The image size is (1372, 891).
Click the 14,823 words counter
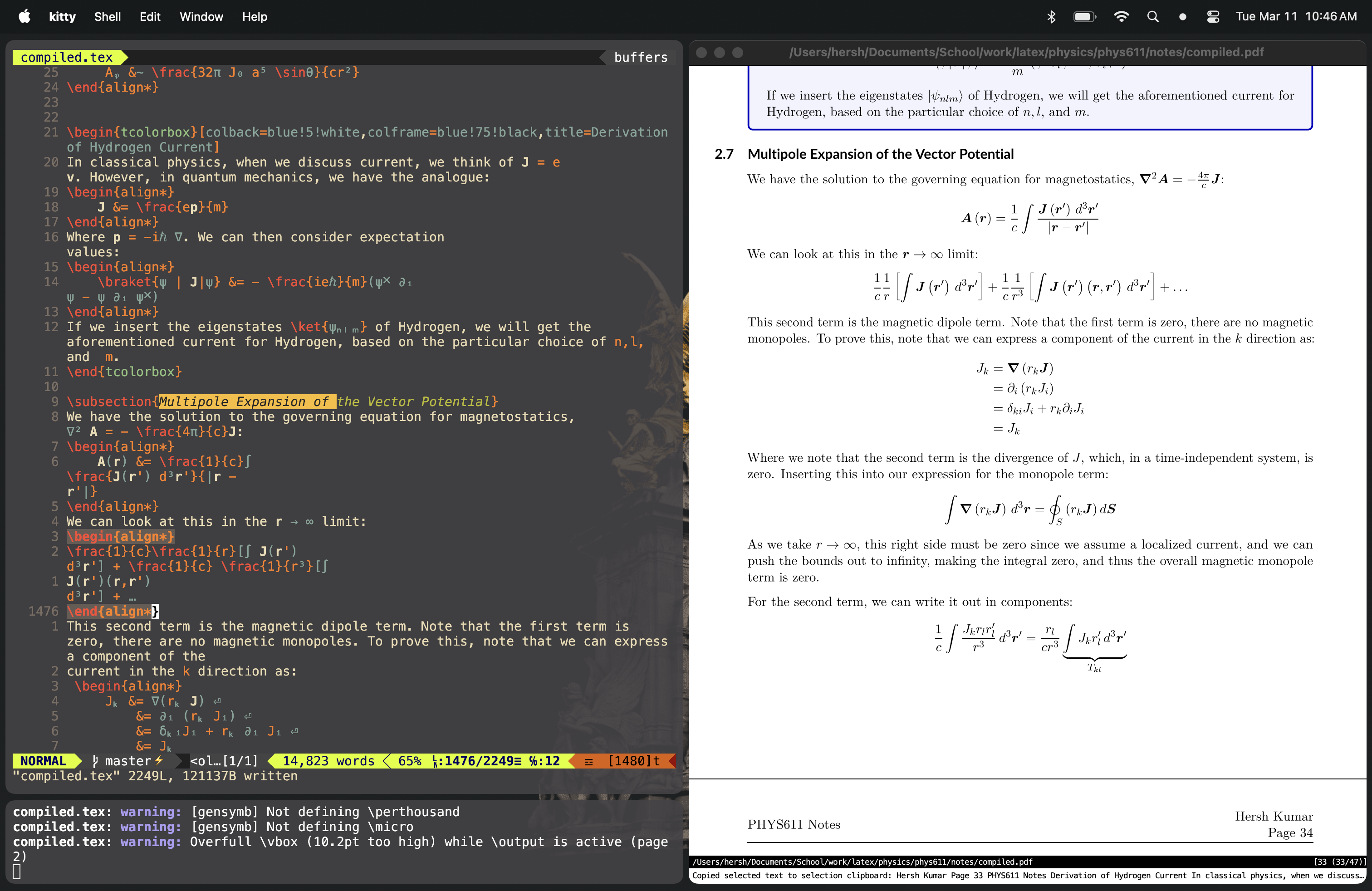328,761
